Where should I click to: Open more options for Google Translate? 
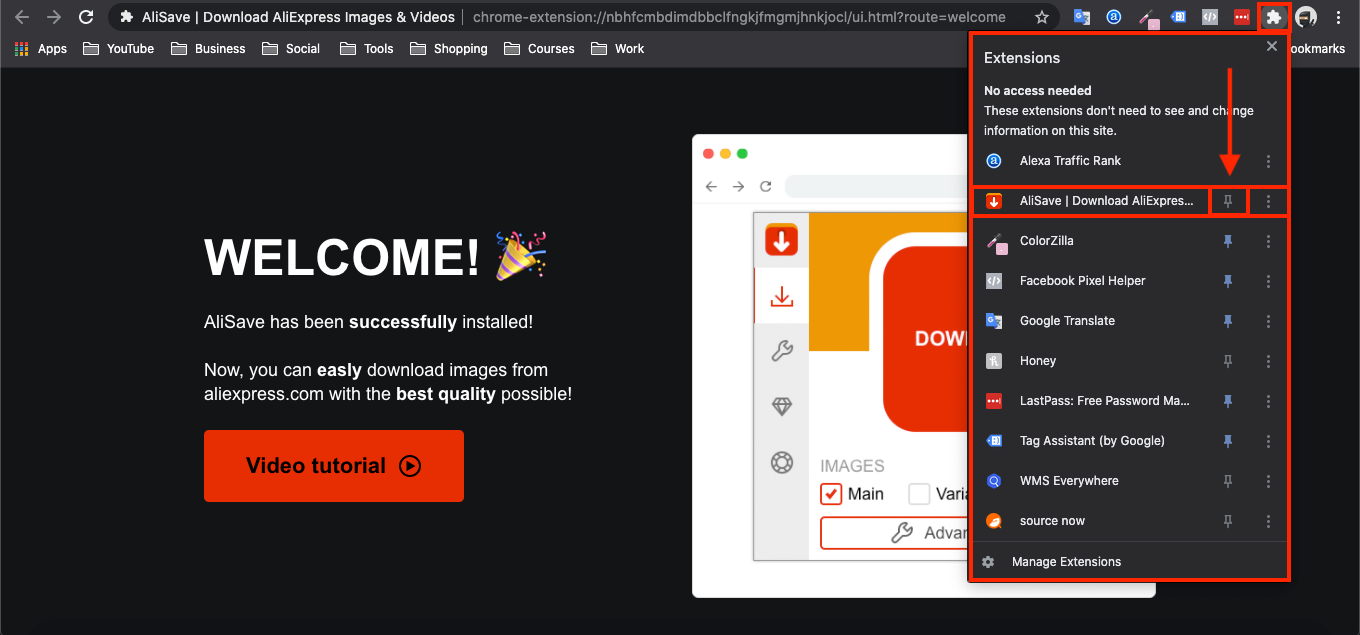tap(1268, 321)
